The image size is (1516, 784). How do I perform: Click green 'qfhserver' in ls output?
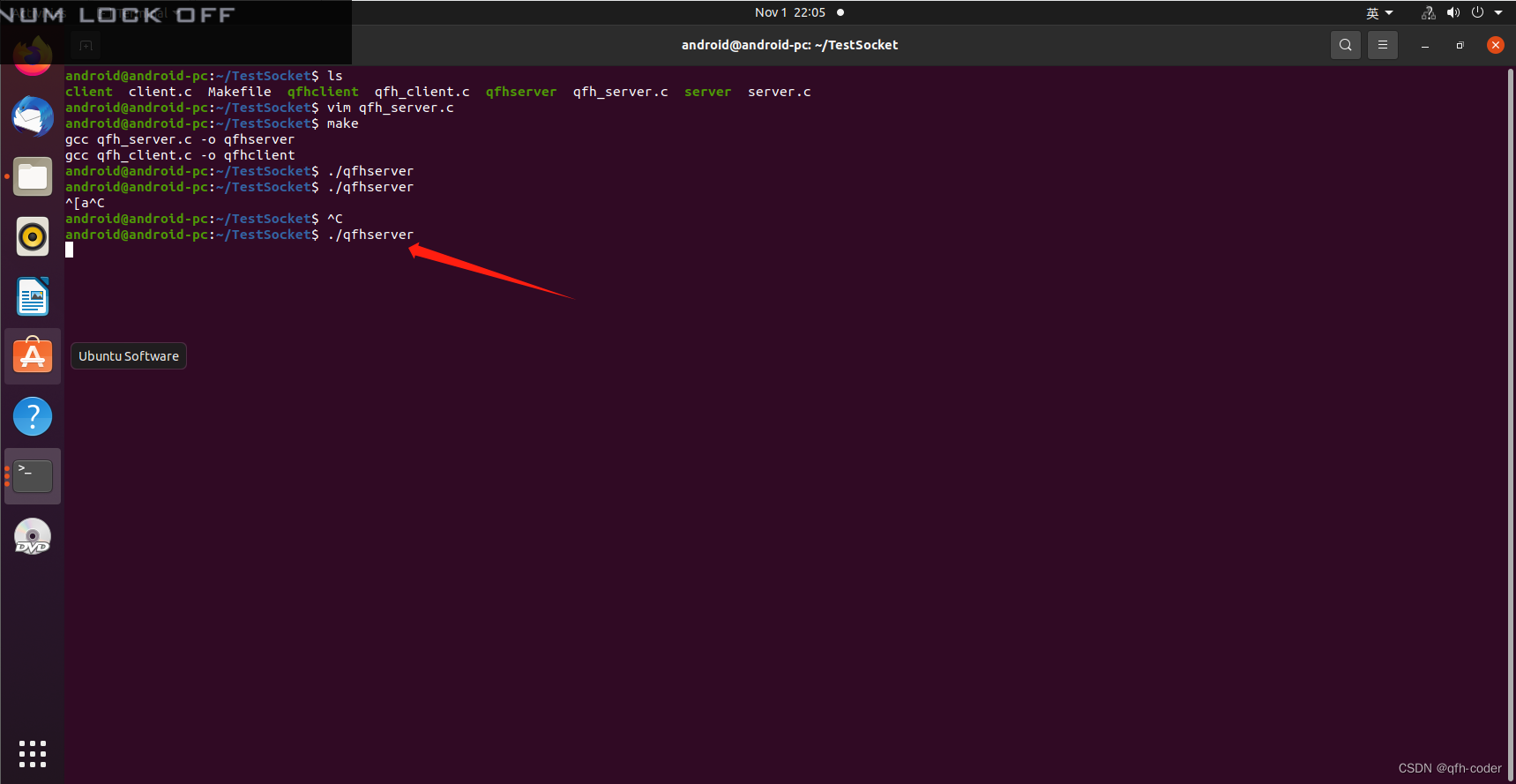(x=521, y=92)
